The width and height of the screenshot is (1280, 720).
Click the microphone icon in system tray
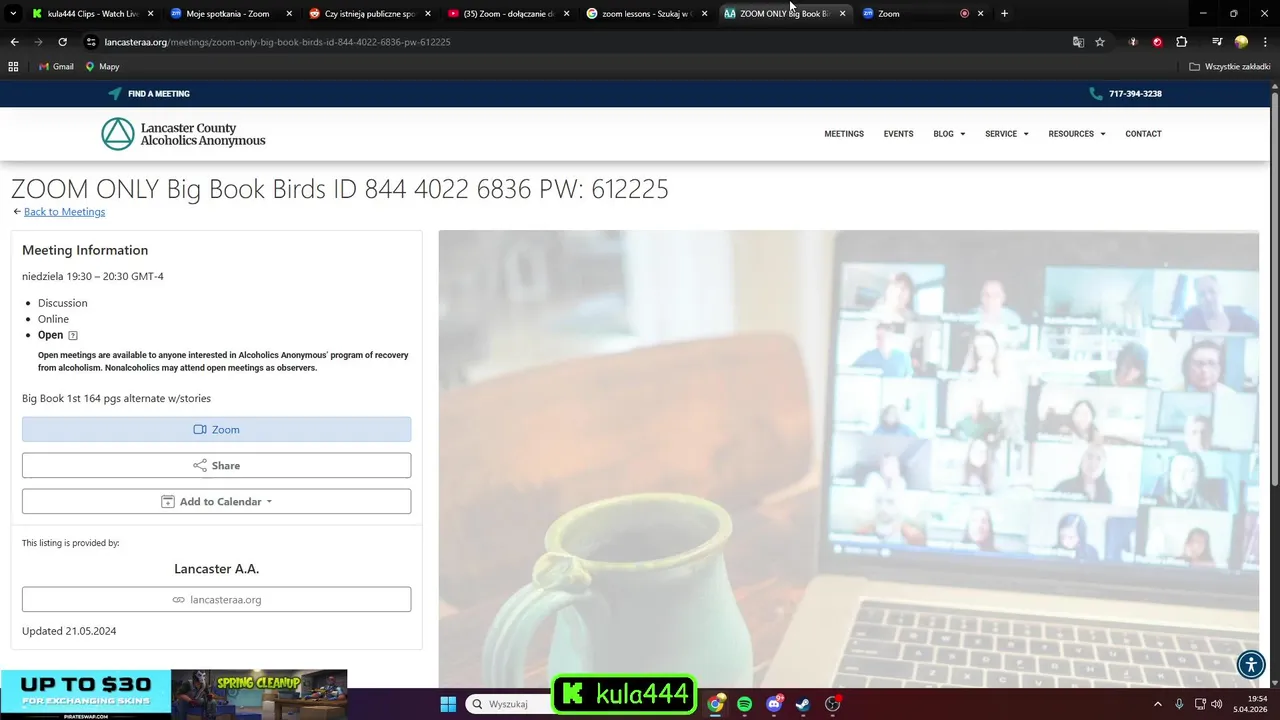1180,704
